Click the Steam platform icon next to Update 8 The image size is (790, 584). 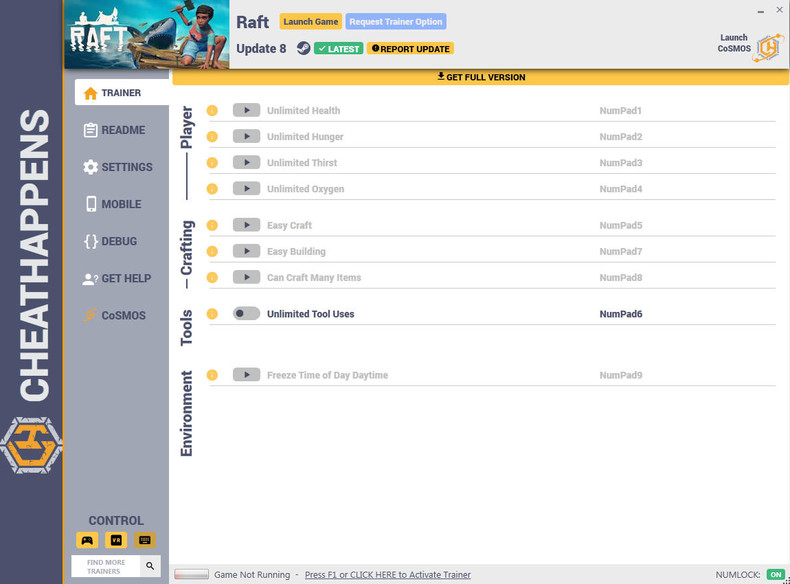point(303,48)
